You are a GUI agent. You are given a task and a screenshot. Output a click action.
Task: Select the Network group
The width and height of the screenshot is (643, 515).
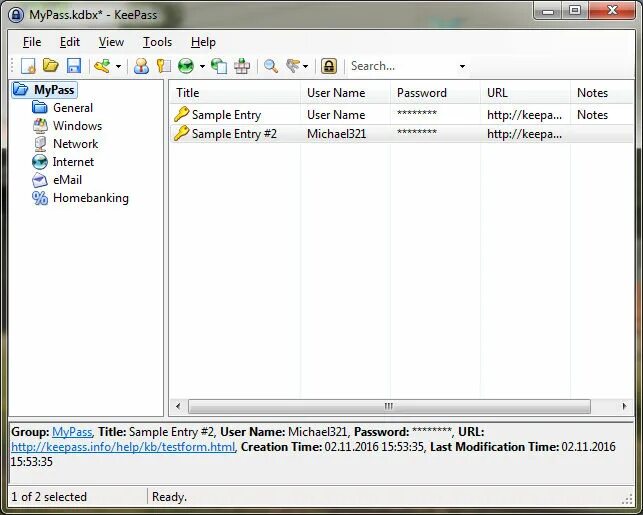[x=75, y=144]
